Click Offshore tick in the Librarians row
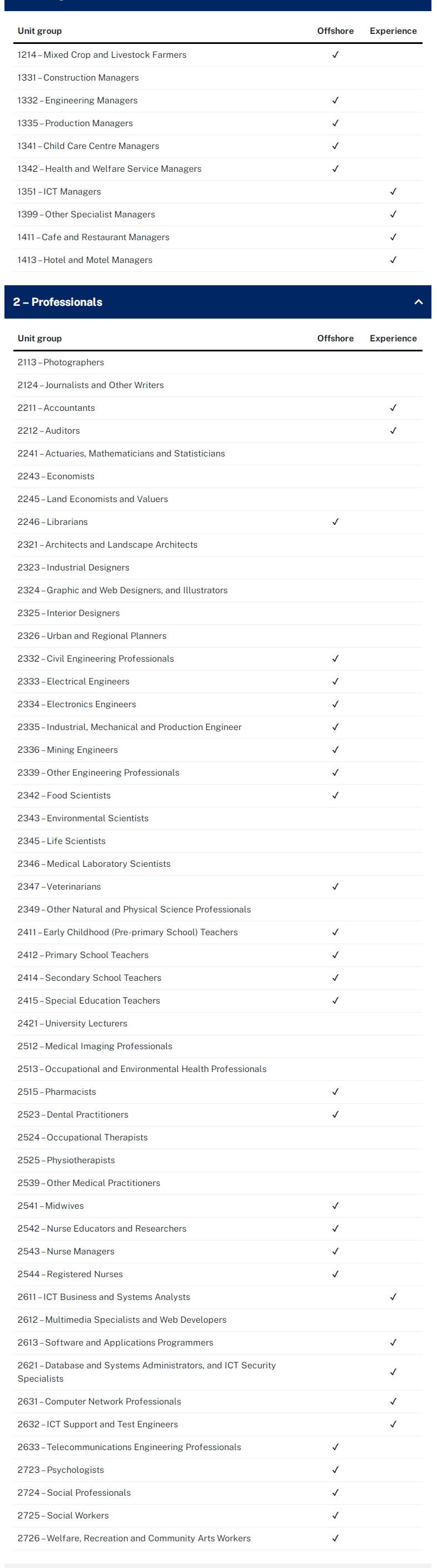This screenshot has width=437, height=1568. tap(335, 522)
